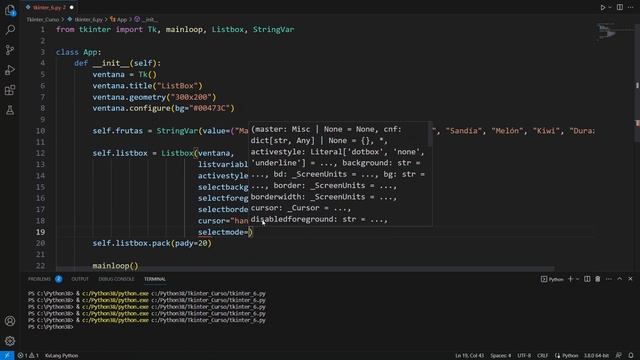Viewport: 640px width, 360px height.
Task: Open the Search view icon
Action: coord(10,30)
